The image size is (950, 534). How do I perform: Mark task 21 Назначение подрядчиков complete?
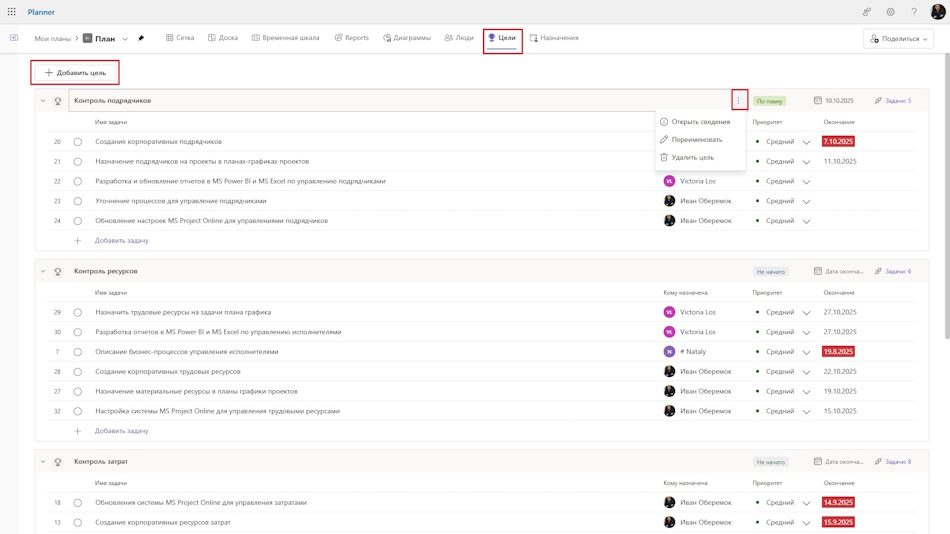coord(78,162)
